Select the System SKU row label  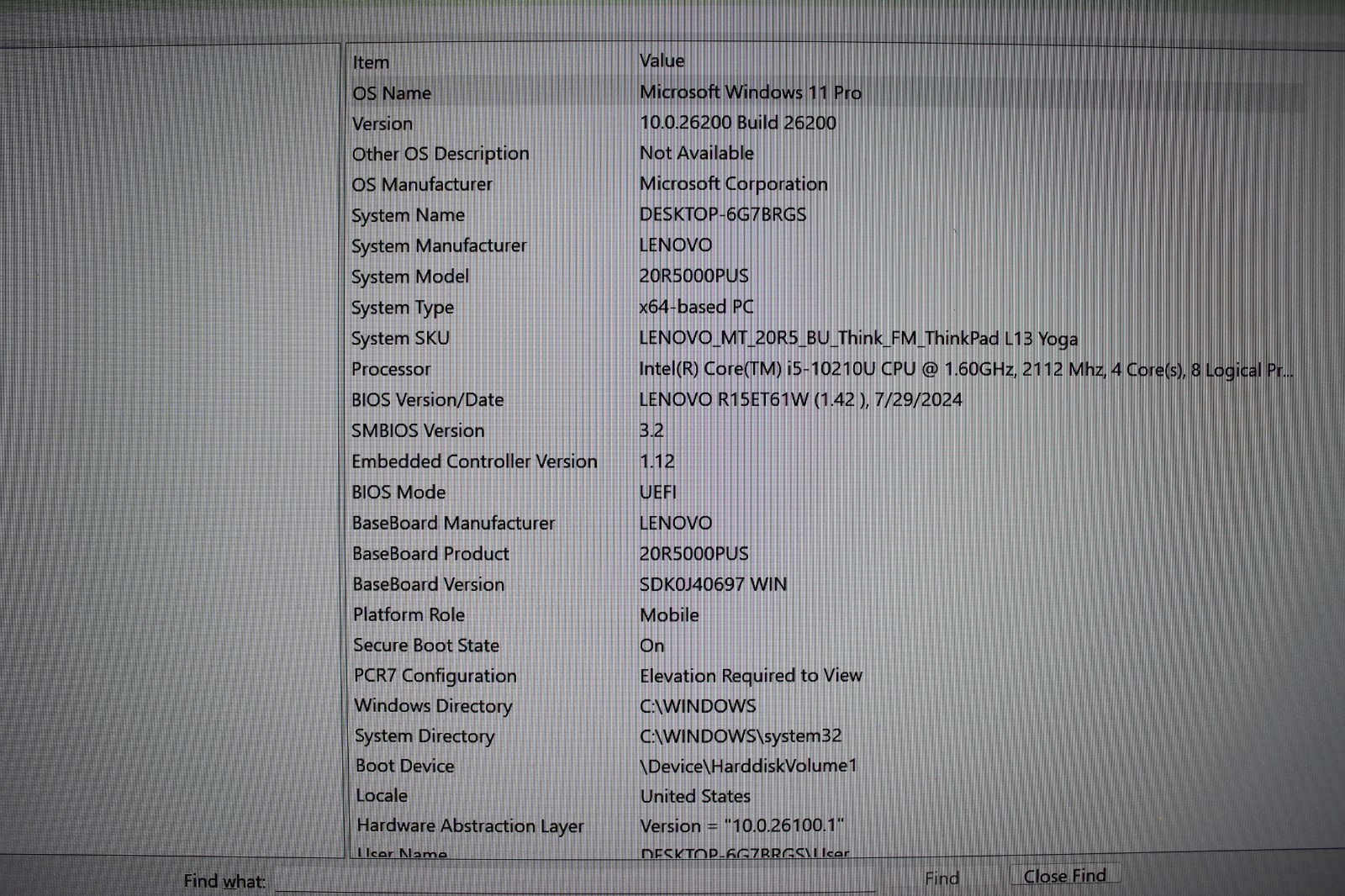coord(400,338)
